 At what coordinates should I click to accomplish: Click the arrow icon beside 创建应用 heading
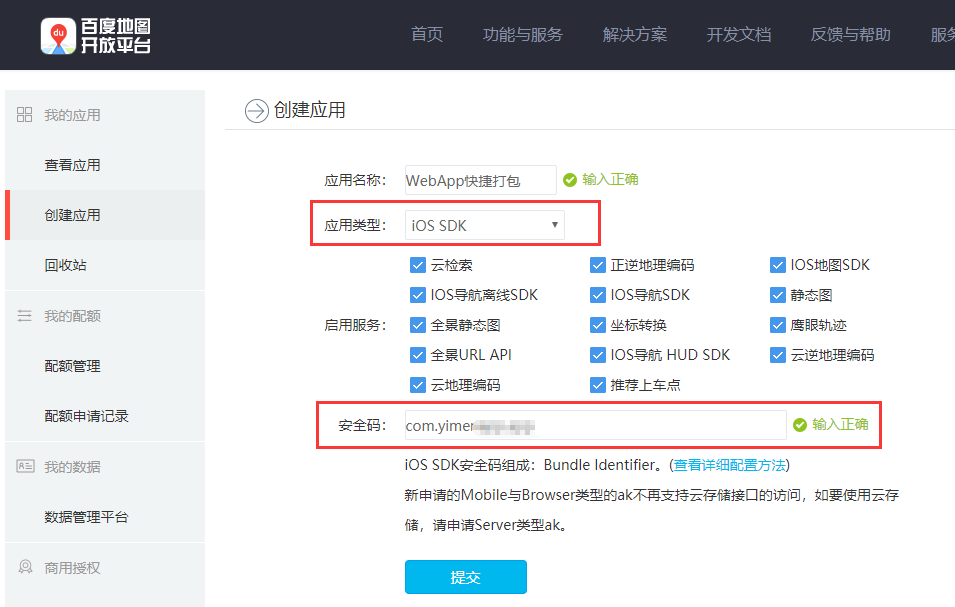pyautogui.click(x=257, y=110)
